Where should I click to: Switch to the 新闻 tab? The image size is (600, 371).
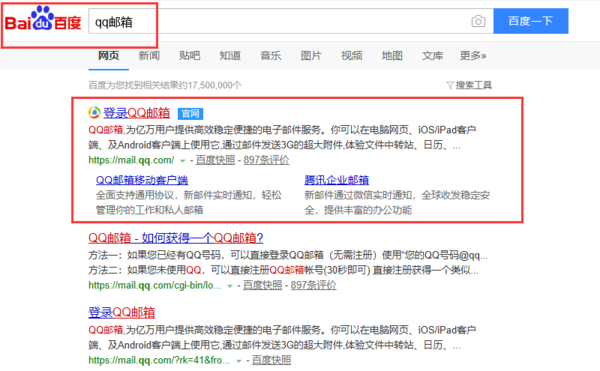coord(149,56)
